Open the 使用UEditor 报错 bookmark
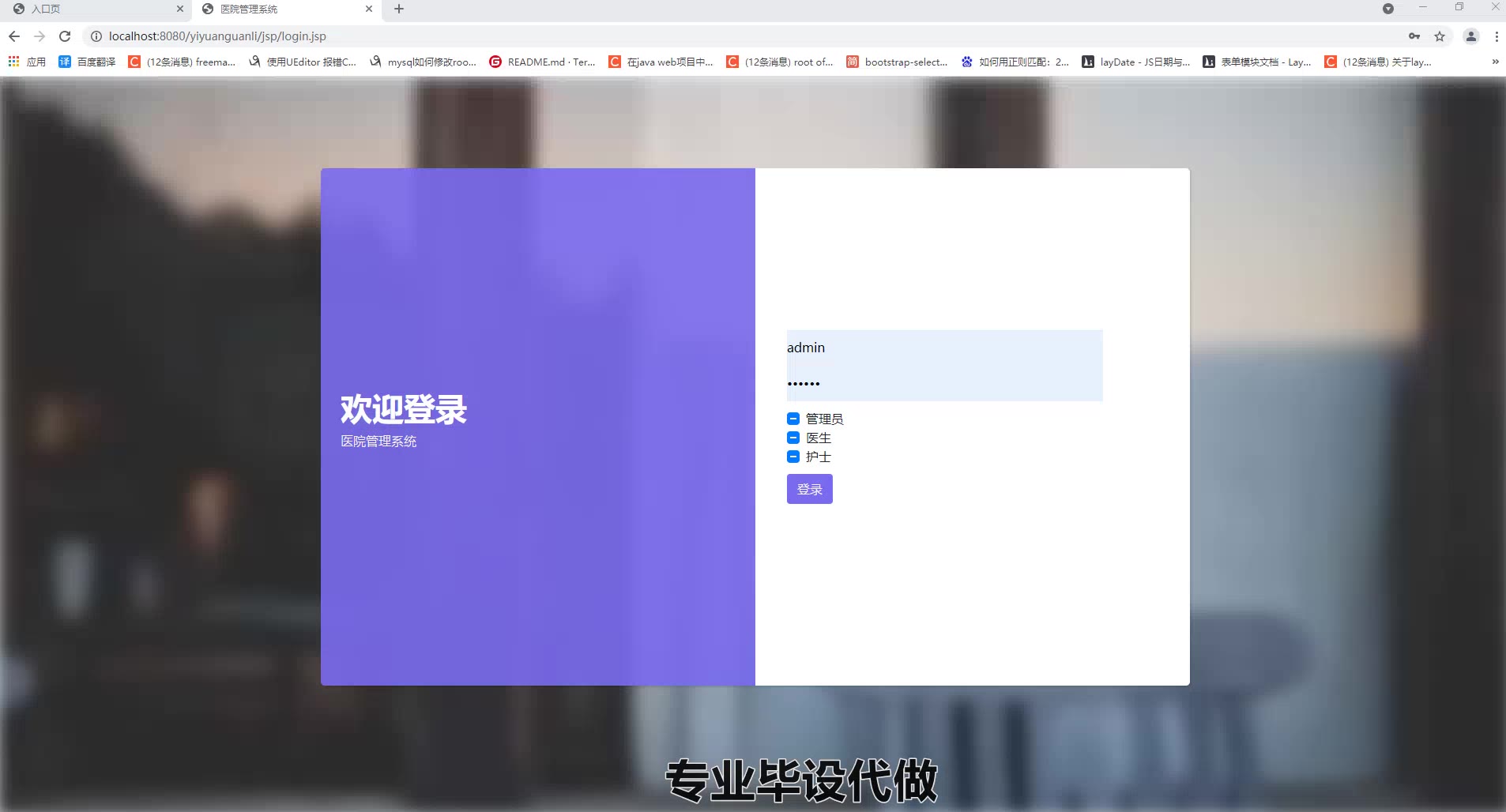 pyautogui.click(x=303, y=62)
